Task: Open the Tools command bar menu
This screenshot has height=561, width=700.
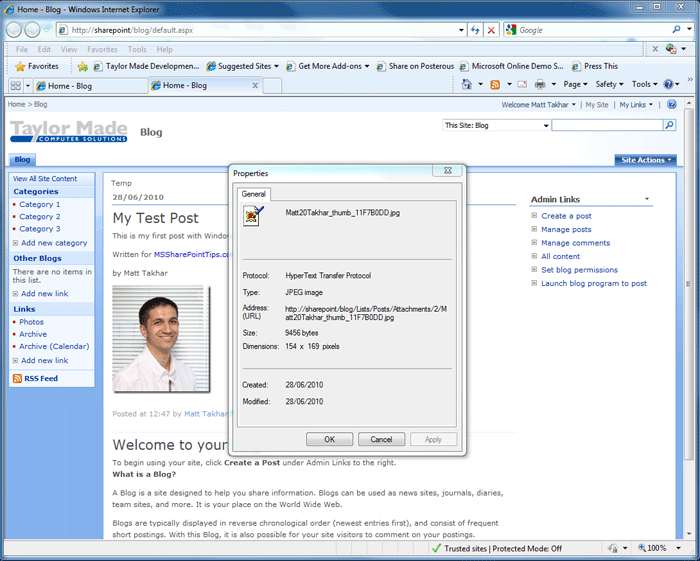Action: point(644,84)
